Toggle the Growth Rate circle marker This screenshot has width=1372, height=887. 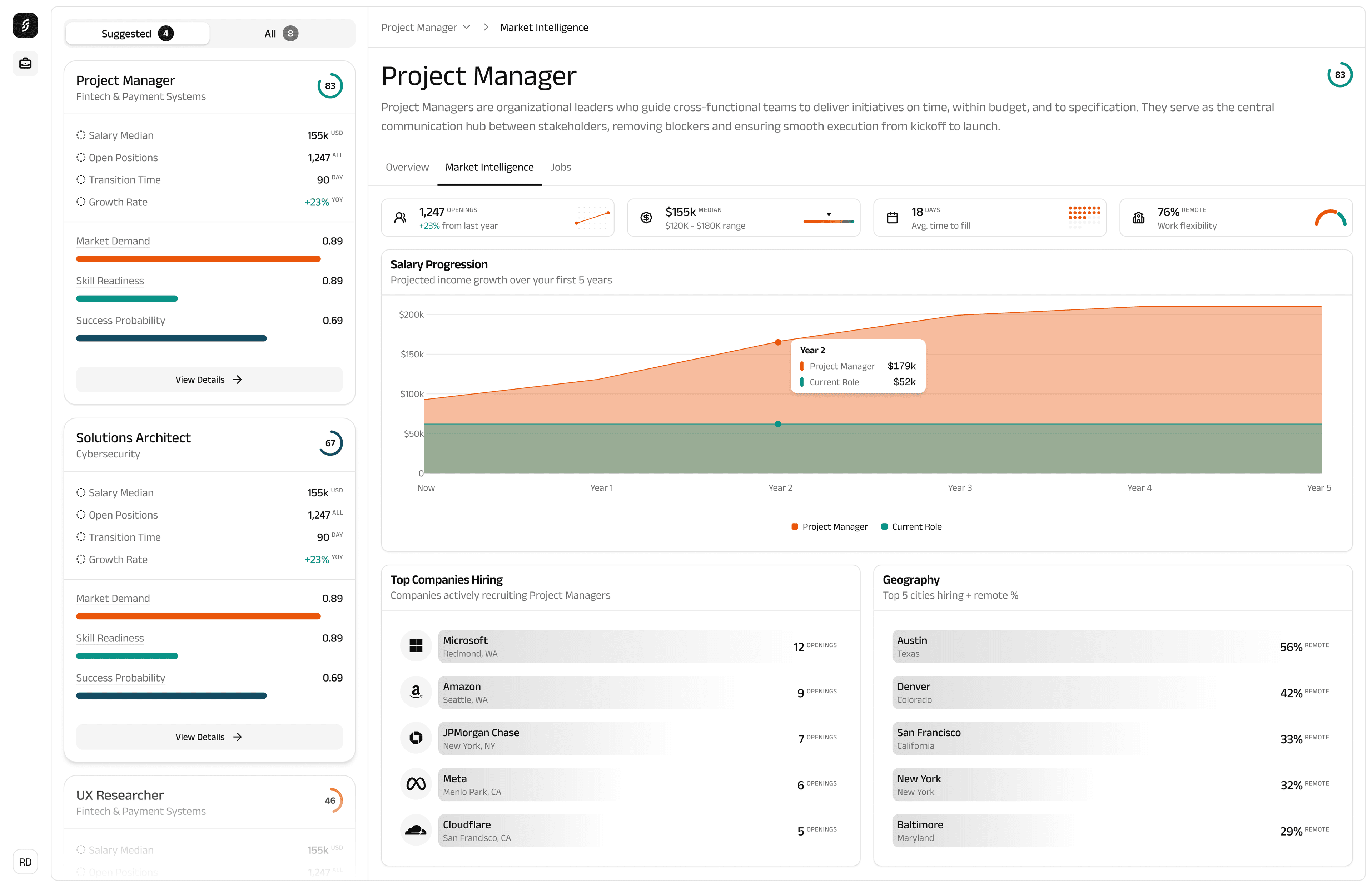(81, 202)
